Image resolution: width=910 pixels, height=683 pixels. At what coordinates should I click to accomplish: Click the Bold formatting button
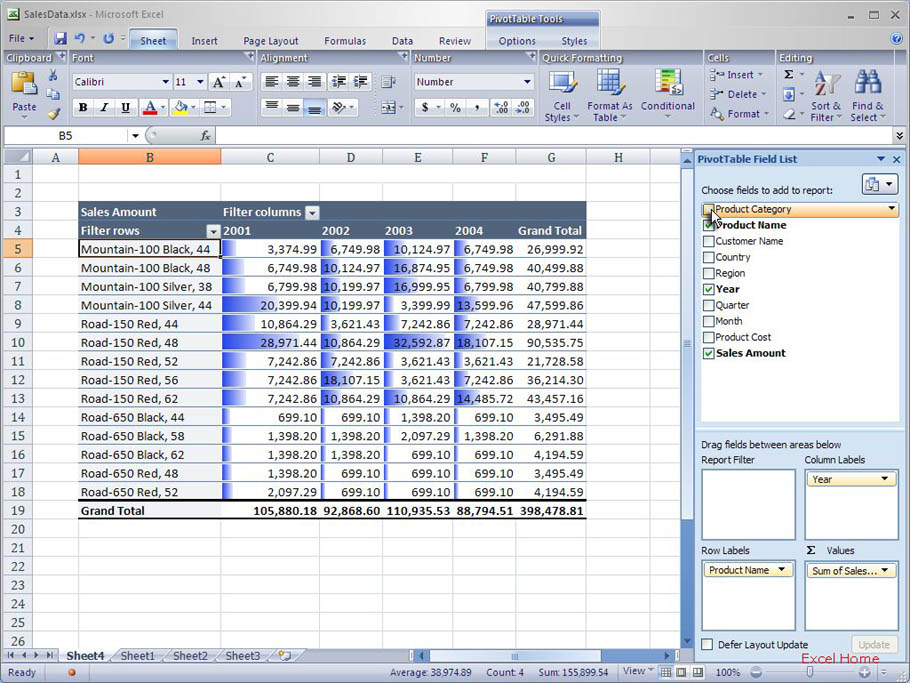(x=83, y=108)
